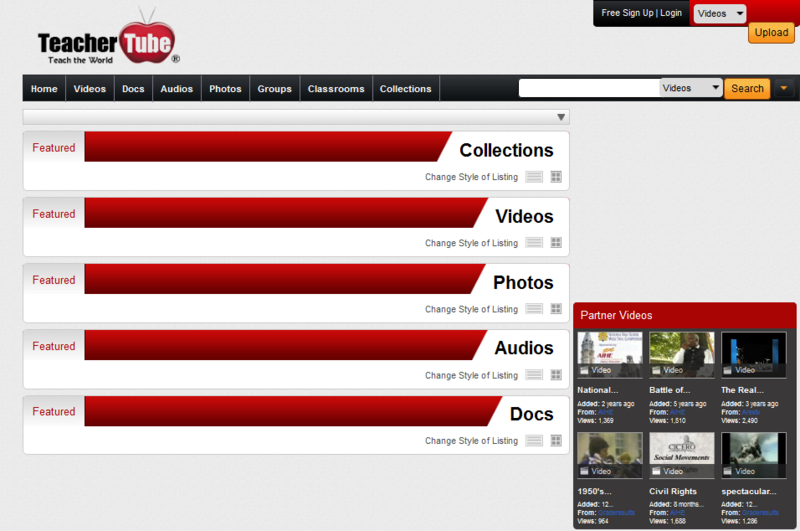Switch Collections section to grid view icon
Viewport: 800px width, 531px height.
tap(556, 177)
